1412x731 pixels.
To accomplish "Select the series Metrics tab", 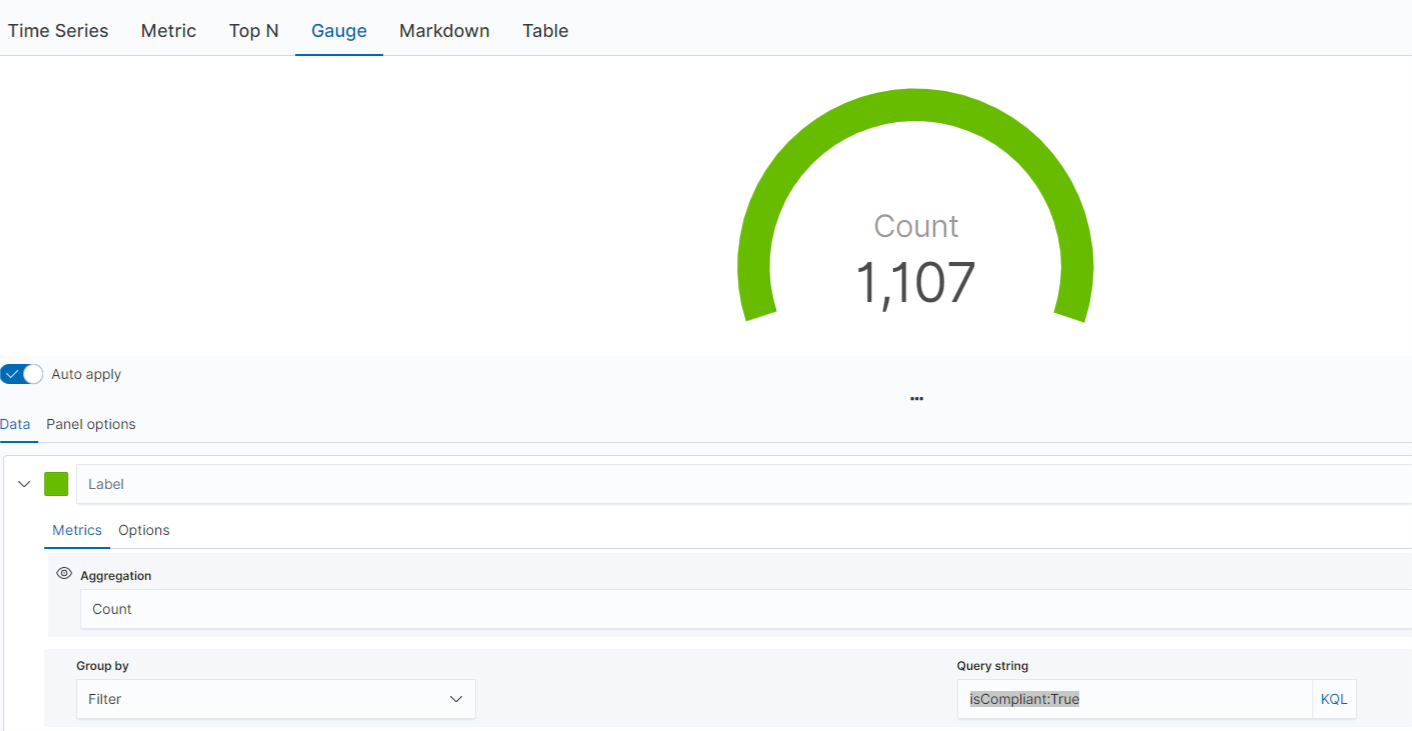I will pyautogui.click(x=77, y=530).
